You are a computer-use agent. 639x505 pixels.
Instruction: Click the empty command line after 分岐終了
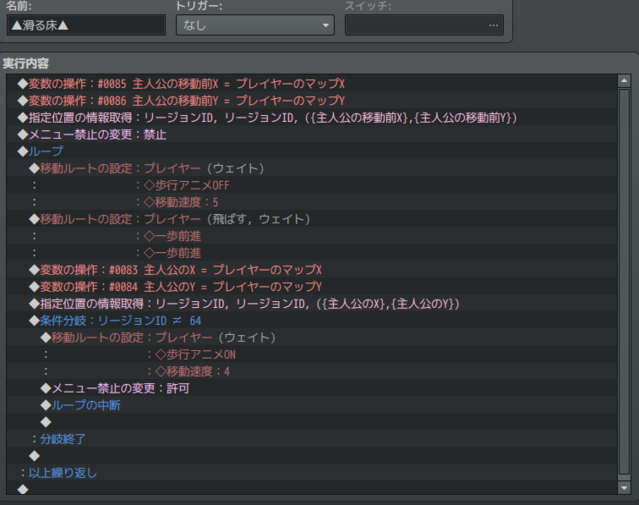coord(312,456)
